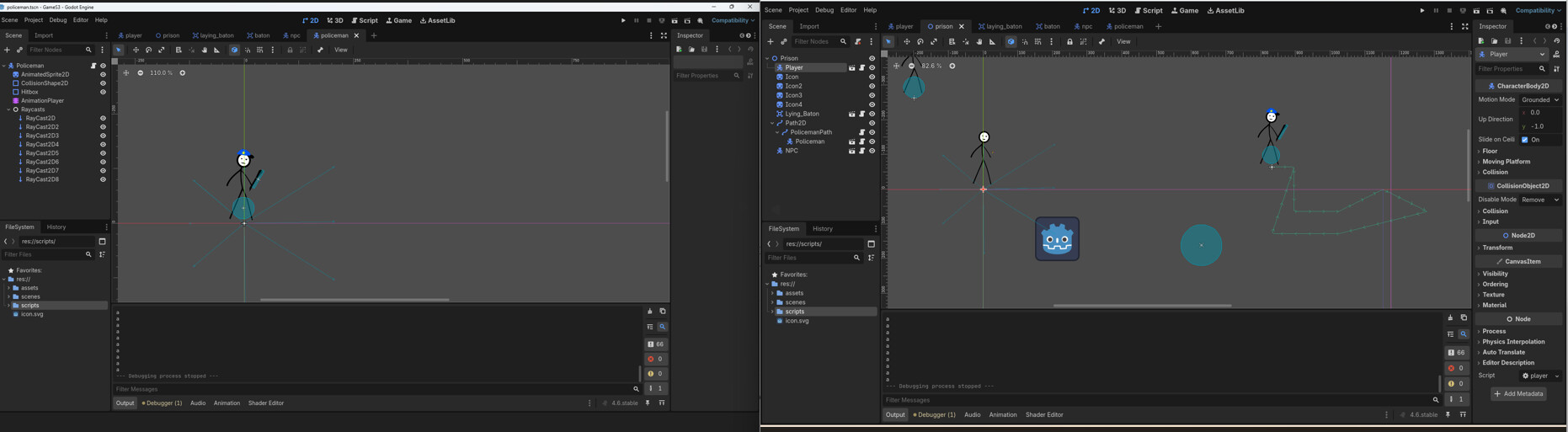Open the Debug menu in the right window
Viewport: 1568px width, 432px height.
(824, 10)
